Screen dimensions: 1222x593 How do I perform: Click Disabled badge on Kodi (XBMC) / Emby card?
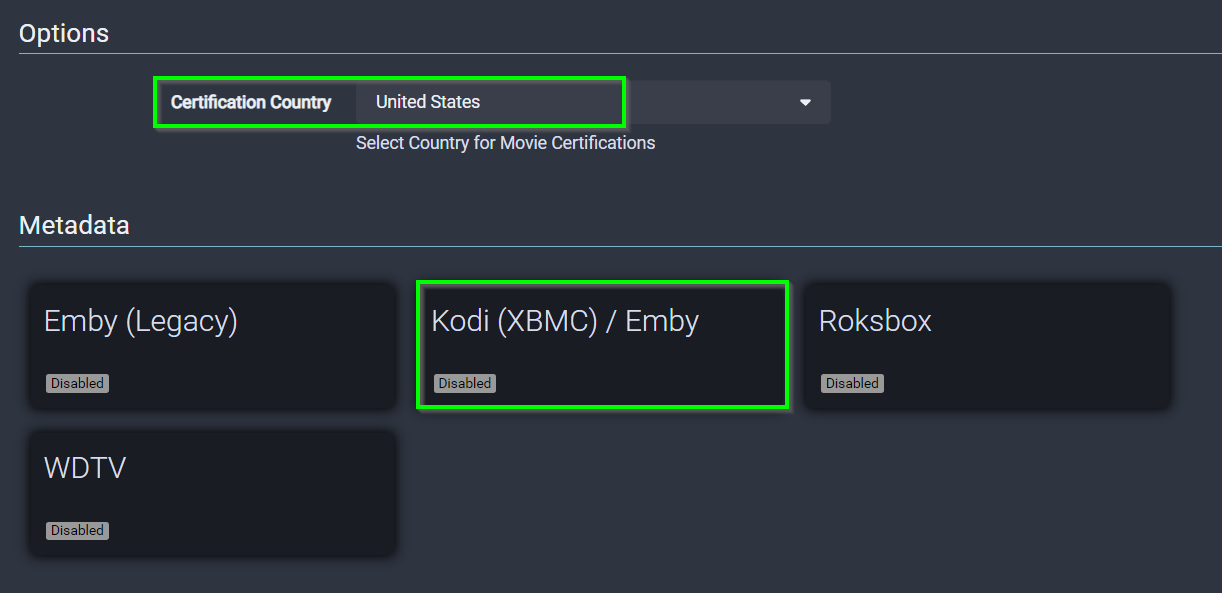pyautogui.click(x=464, y=383)
